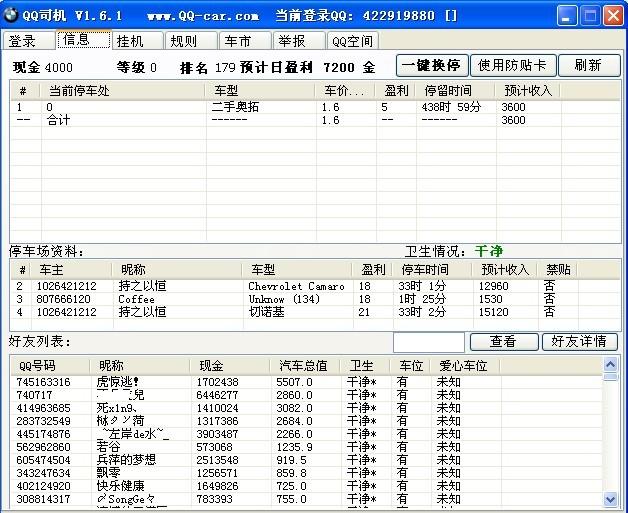Select friend 740717 row

click(x=306, y=395)
